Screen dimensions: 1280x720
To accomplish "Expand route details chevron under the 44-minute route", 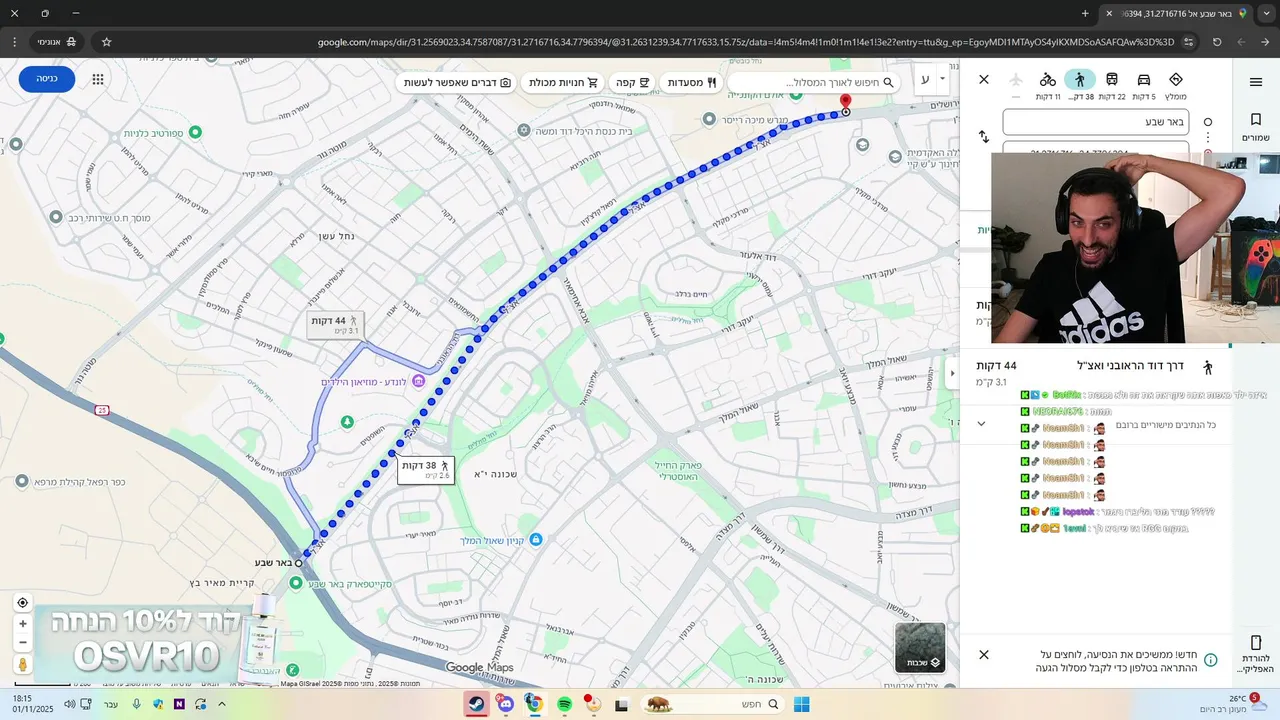I will pyautogui.click(x=981, y=424).
